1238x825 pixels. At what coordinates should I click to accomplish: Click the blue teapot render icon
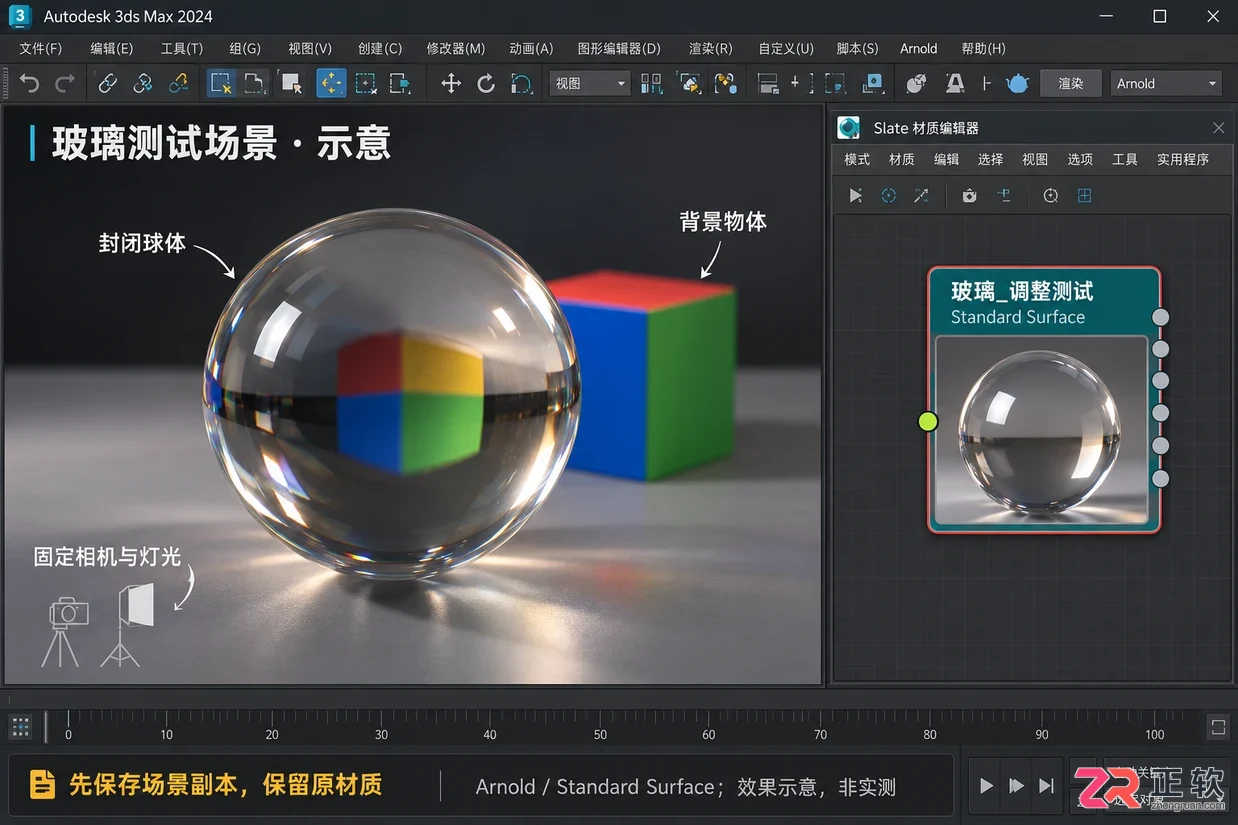tap(1018, 84)
